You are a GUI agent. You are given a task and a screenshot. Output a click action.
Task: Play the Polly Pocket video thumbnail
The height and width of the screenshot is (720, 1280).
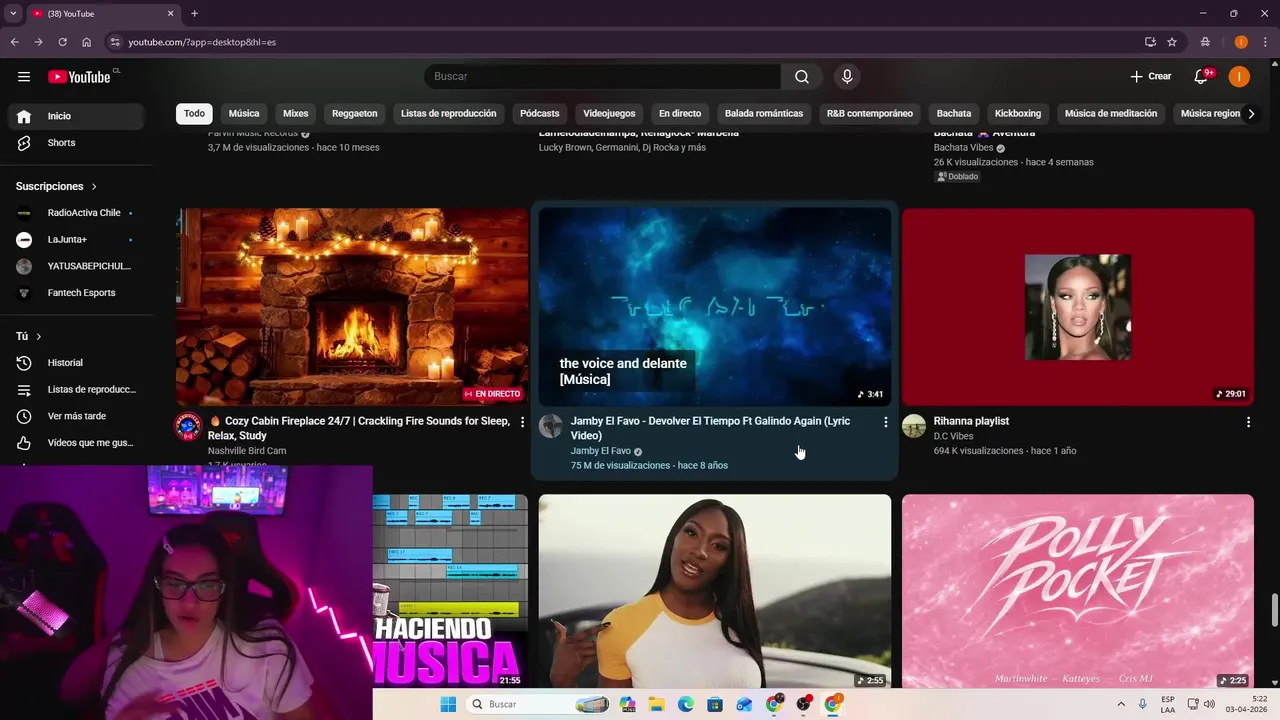1078,591
